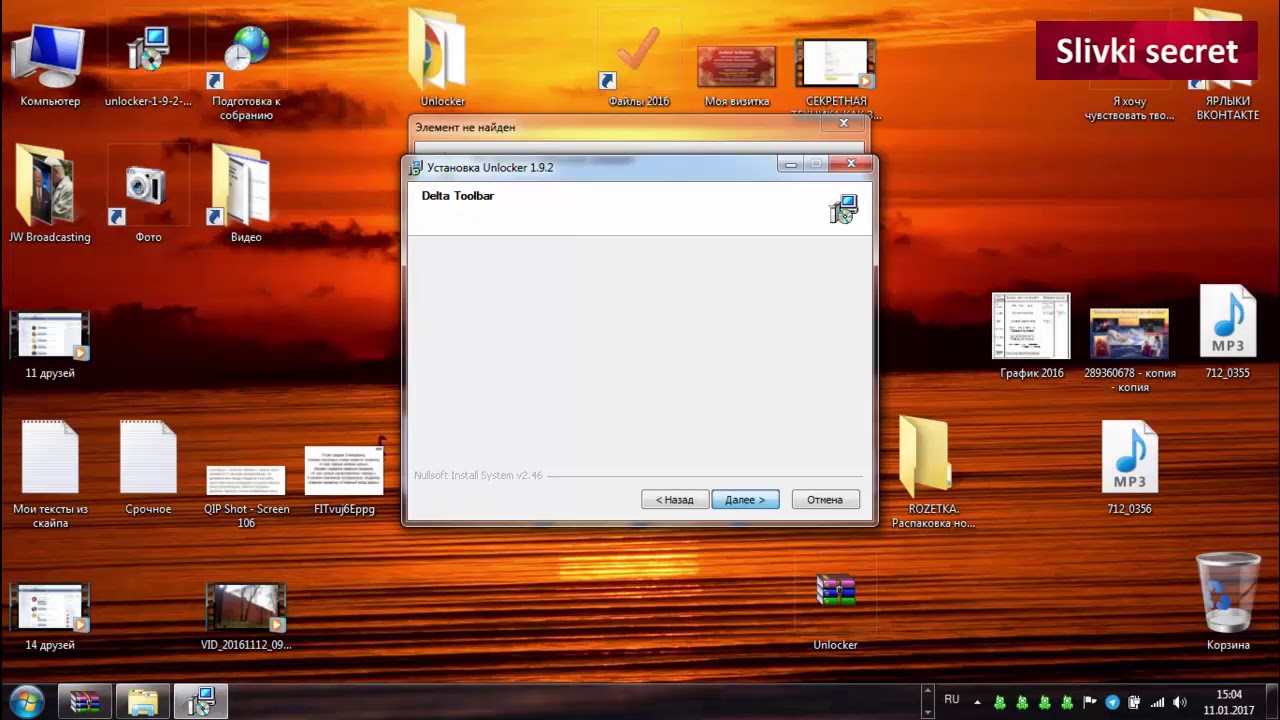Click the Telegram tray icon
The width and height of the screenshot is (1280, 720).
click(1112, 702)
